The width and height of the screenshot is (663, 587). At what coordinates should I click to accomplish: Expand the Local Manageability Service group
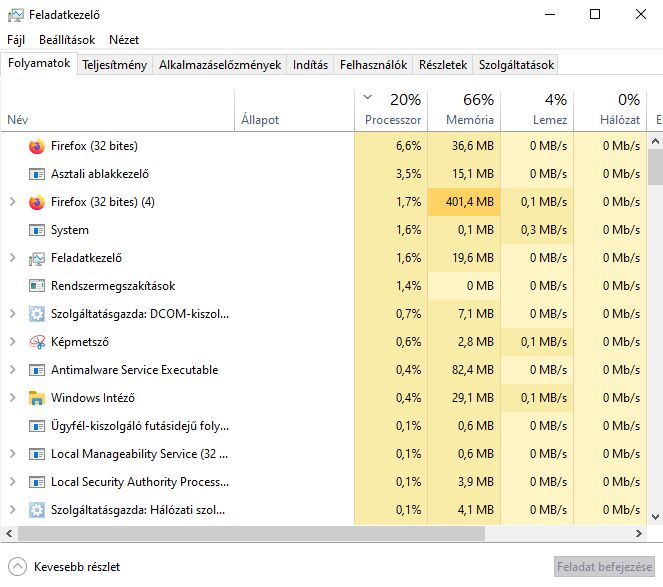[x=13, y=454]
